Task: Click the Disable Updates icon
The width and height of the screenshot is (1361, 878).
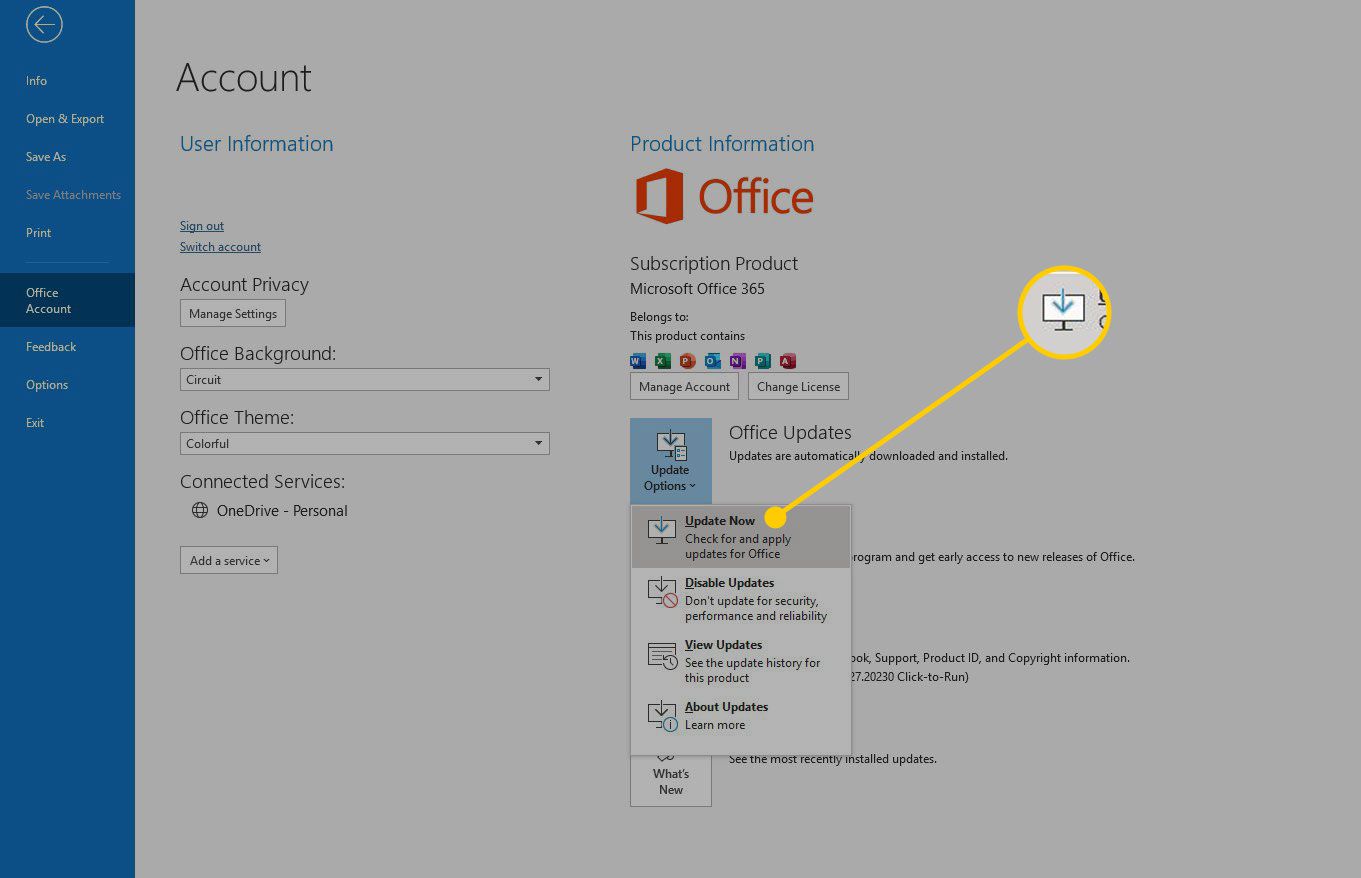Action: [662, 592]
